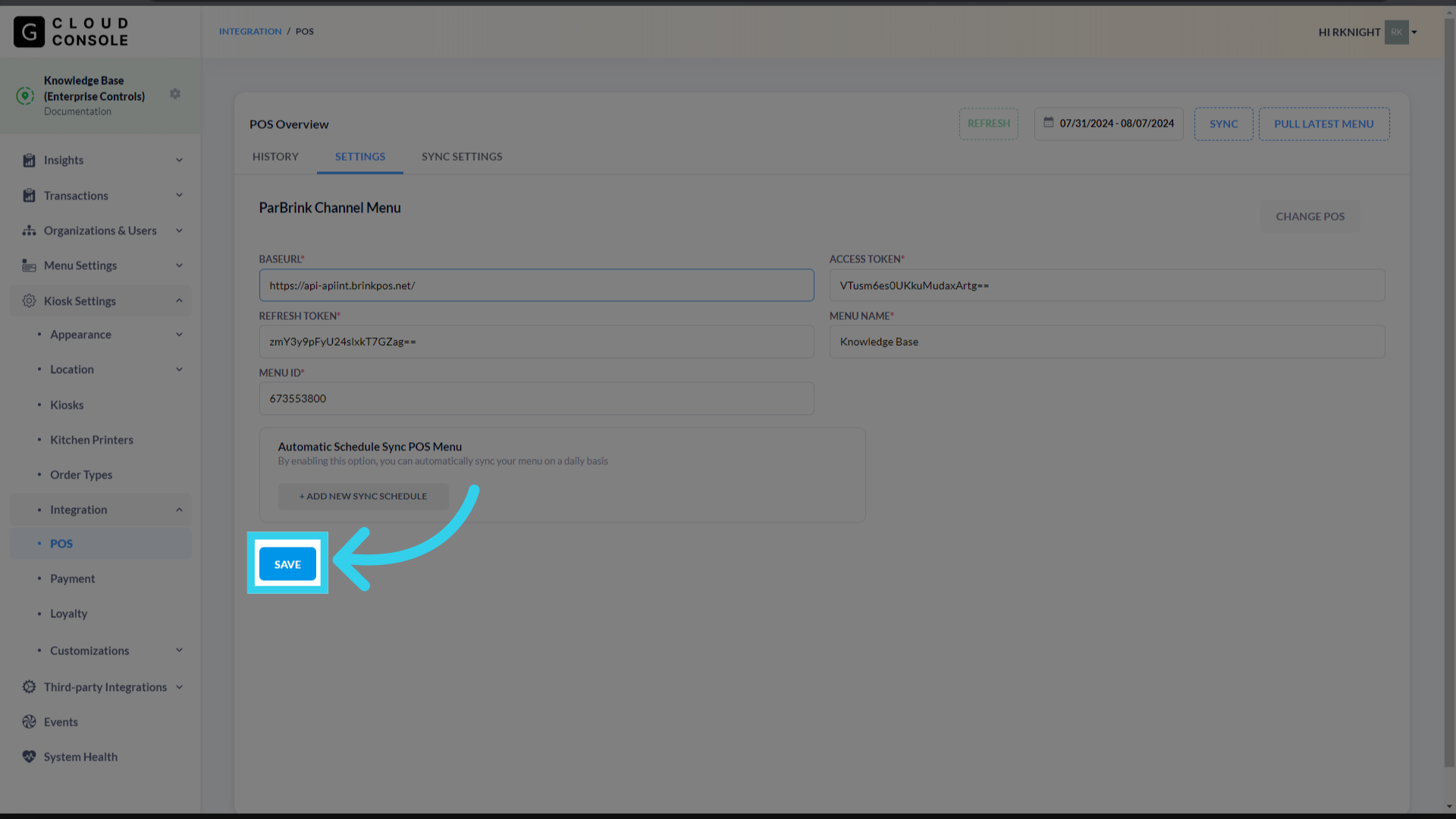Click the Transactions sidebar icon
This screenshot has height=819, width=1456.
29,196
